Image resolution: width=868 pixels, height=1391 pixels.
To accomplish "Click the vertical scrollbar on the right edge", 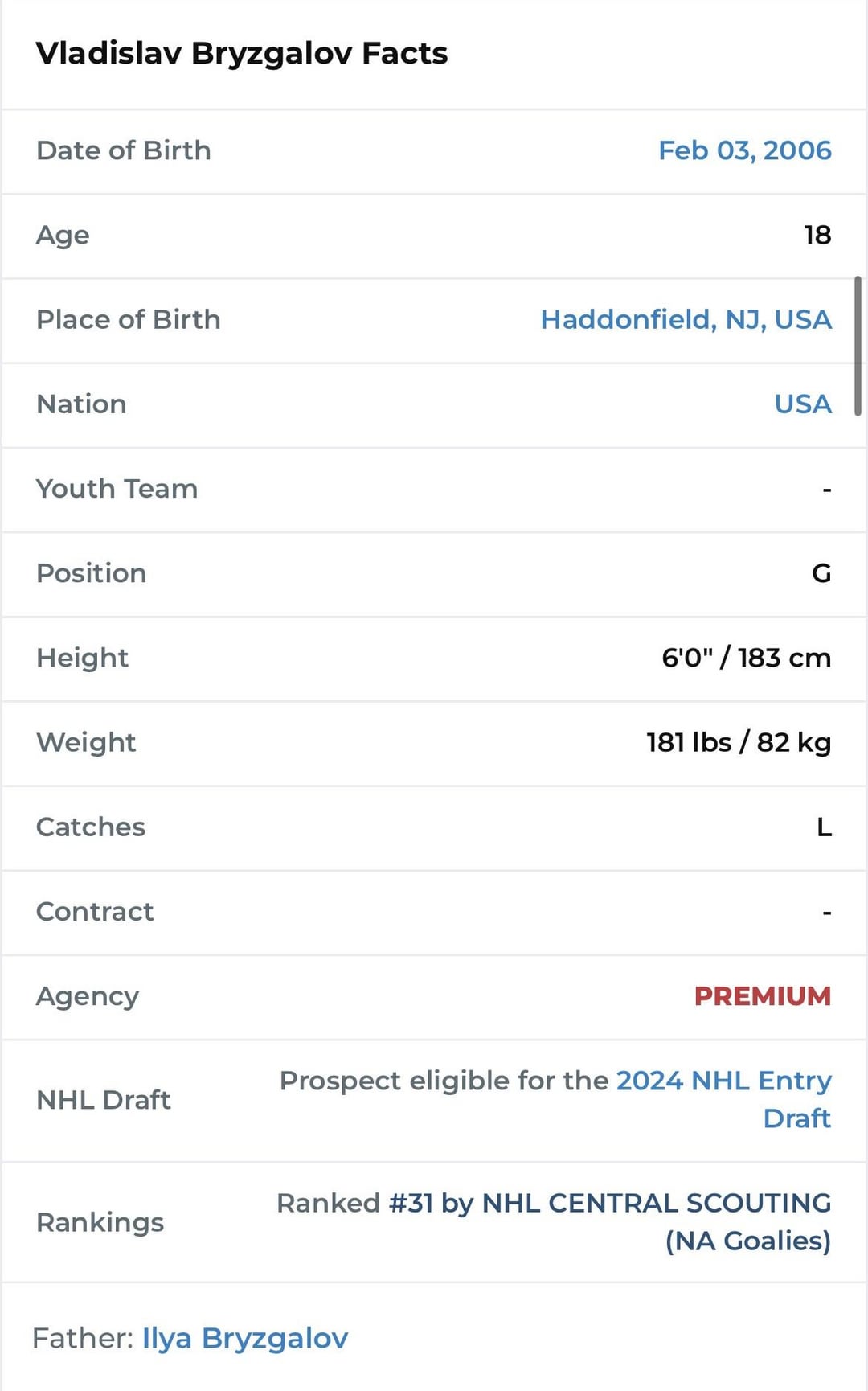I will click(x=858, y=346).
